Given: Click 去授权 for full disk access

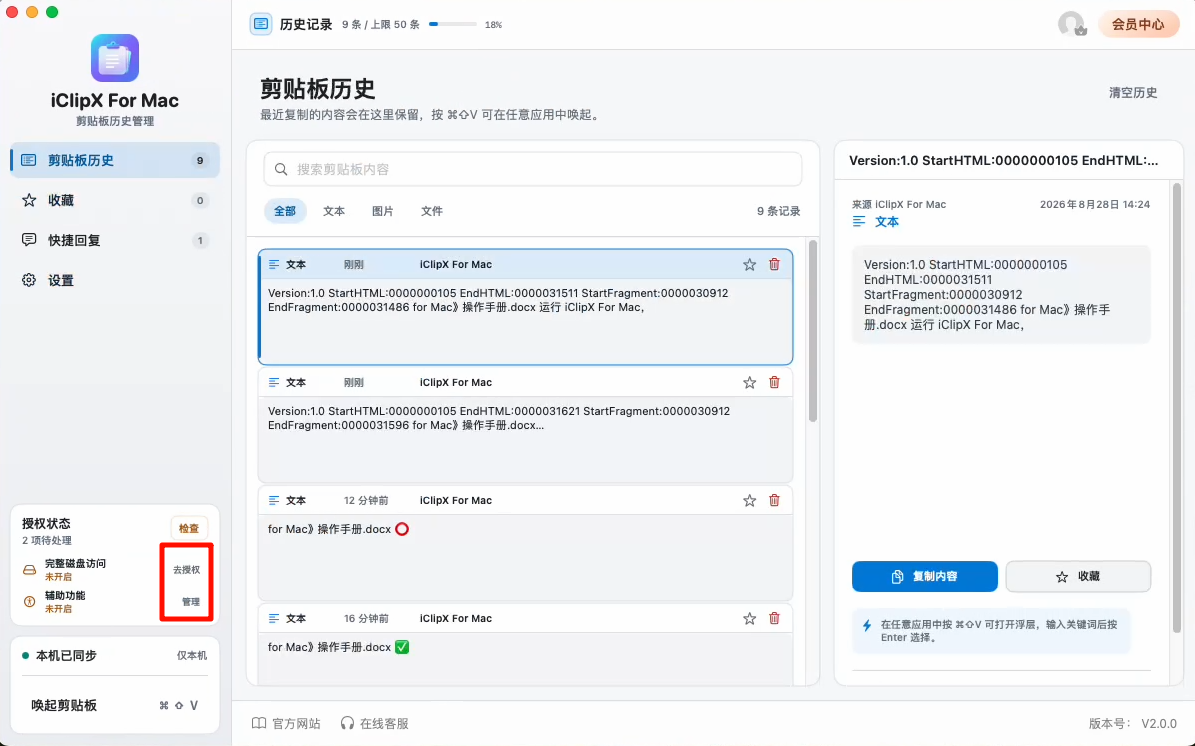Looking at the screenshot, I should click(x=187, y=569).
